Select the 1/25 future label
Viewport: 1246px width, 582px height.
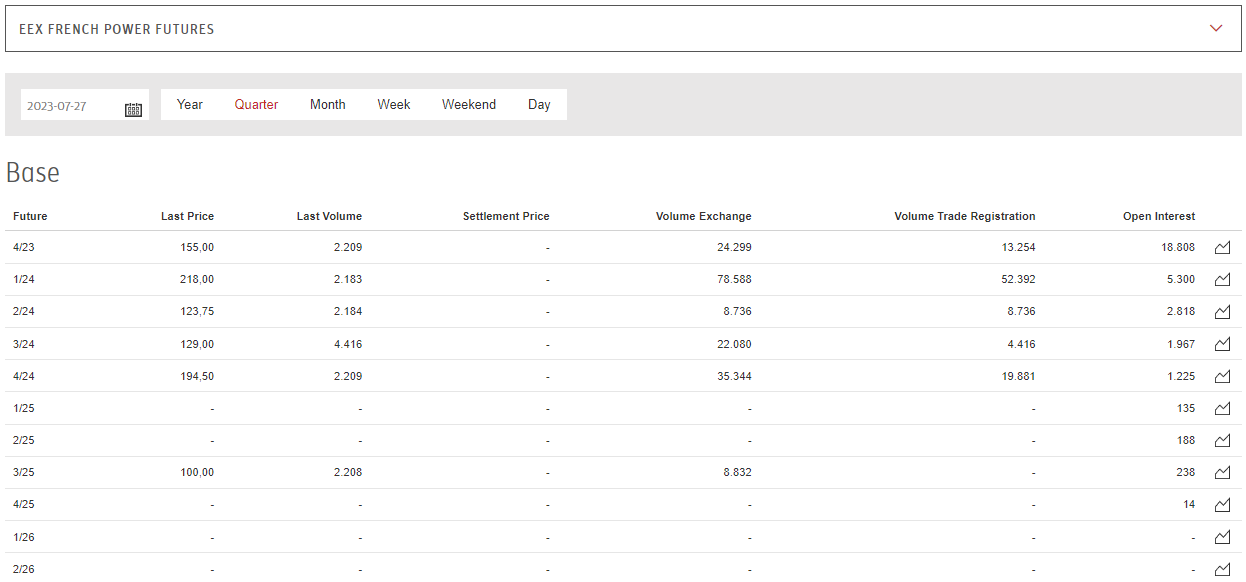pos(24,408)
